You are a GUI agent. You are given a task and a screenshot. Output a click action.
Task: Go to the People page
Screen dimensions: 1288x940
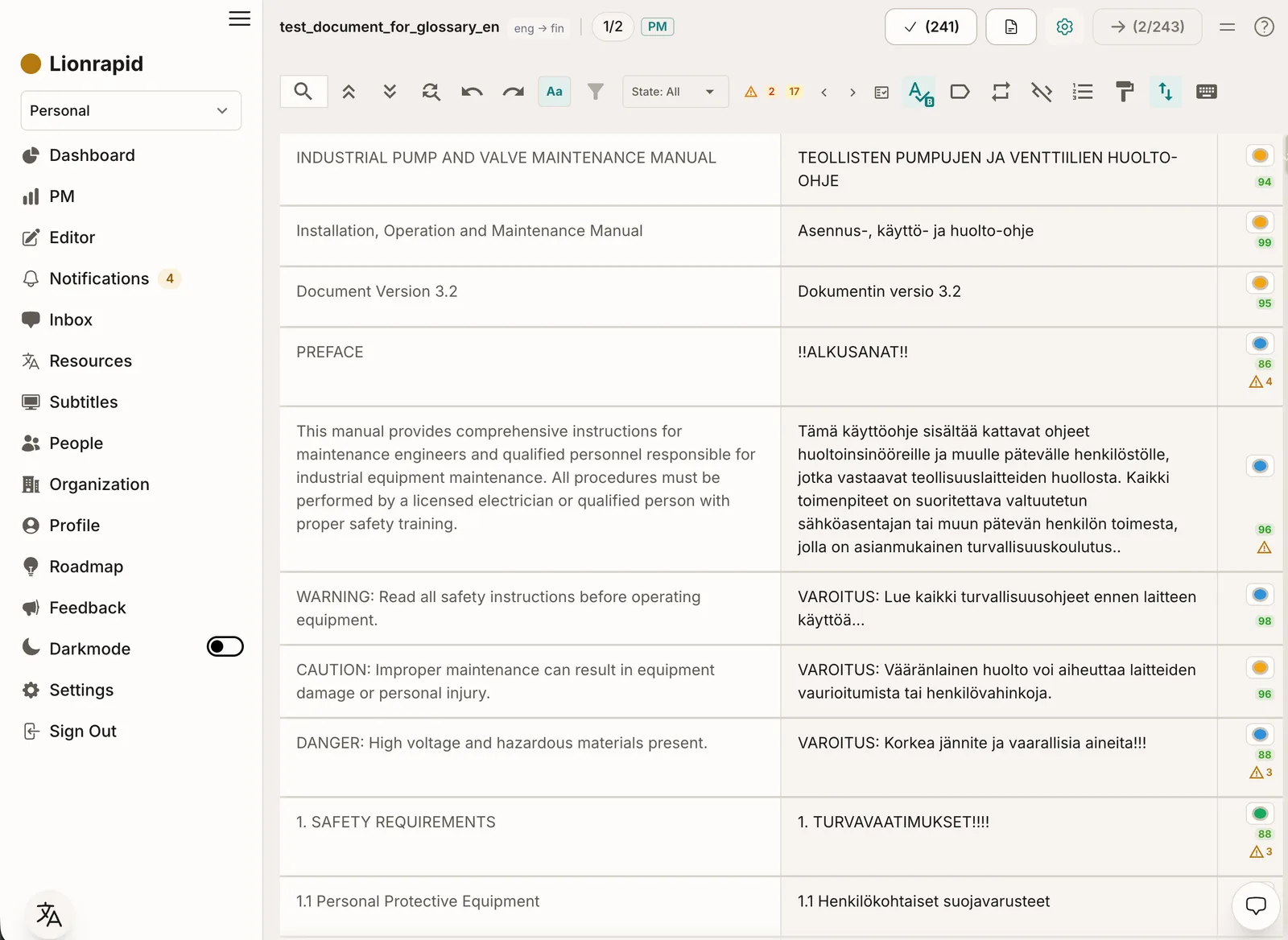point(76,443)
